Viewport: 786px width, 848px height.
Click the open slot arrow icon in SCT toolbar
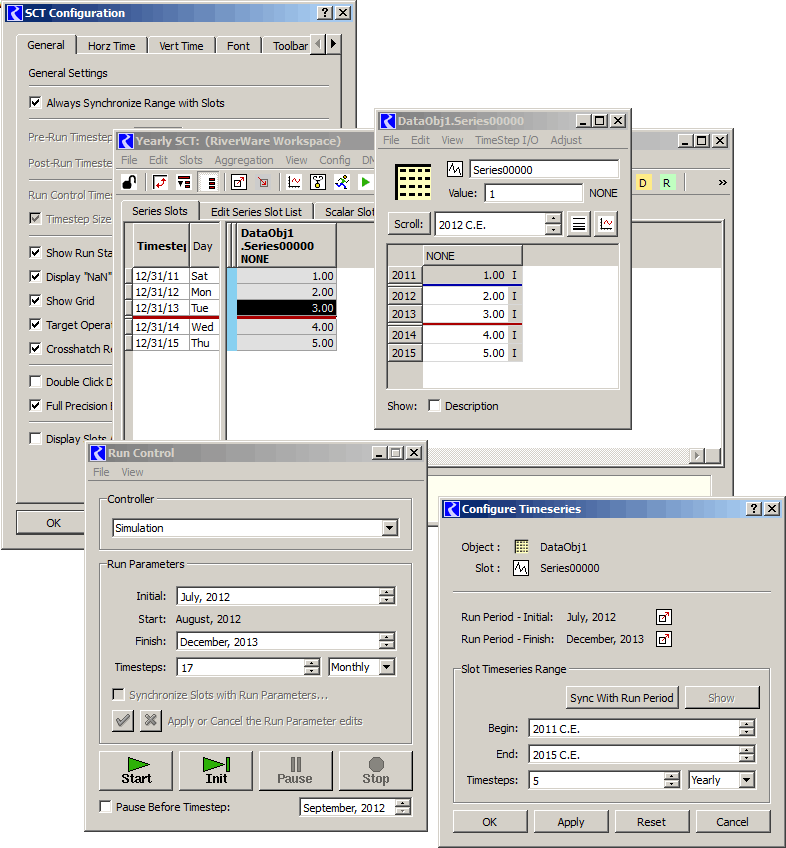tap(239, 182)
